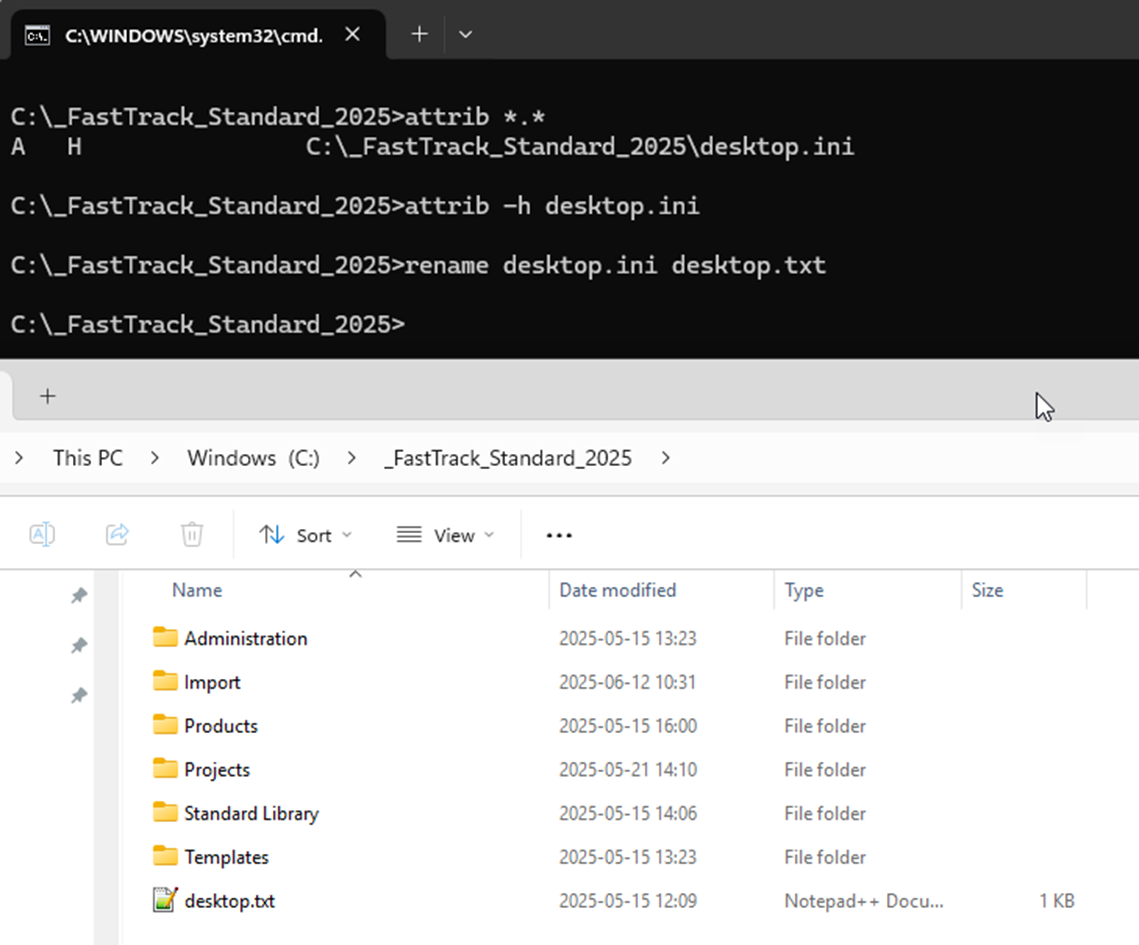Click the Products folder icon
Screen dimensions: 1139x945
pyautogui.click(x=165, y=725)
